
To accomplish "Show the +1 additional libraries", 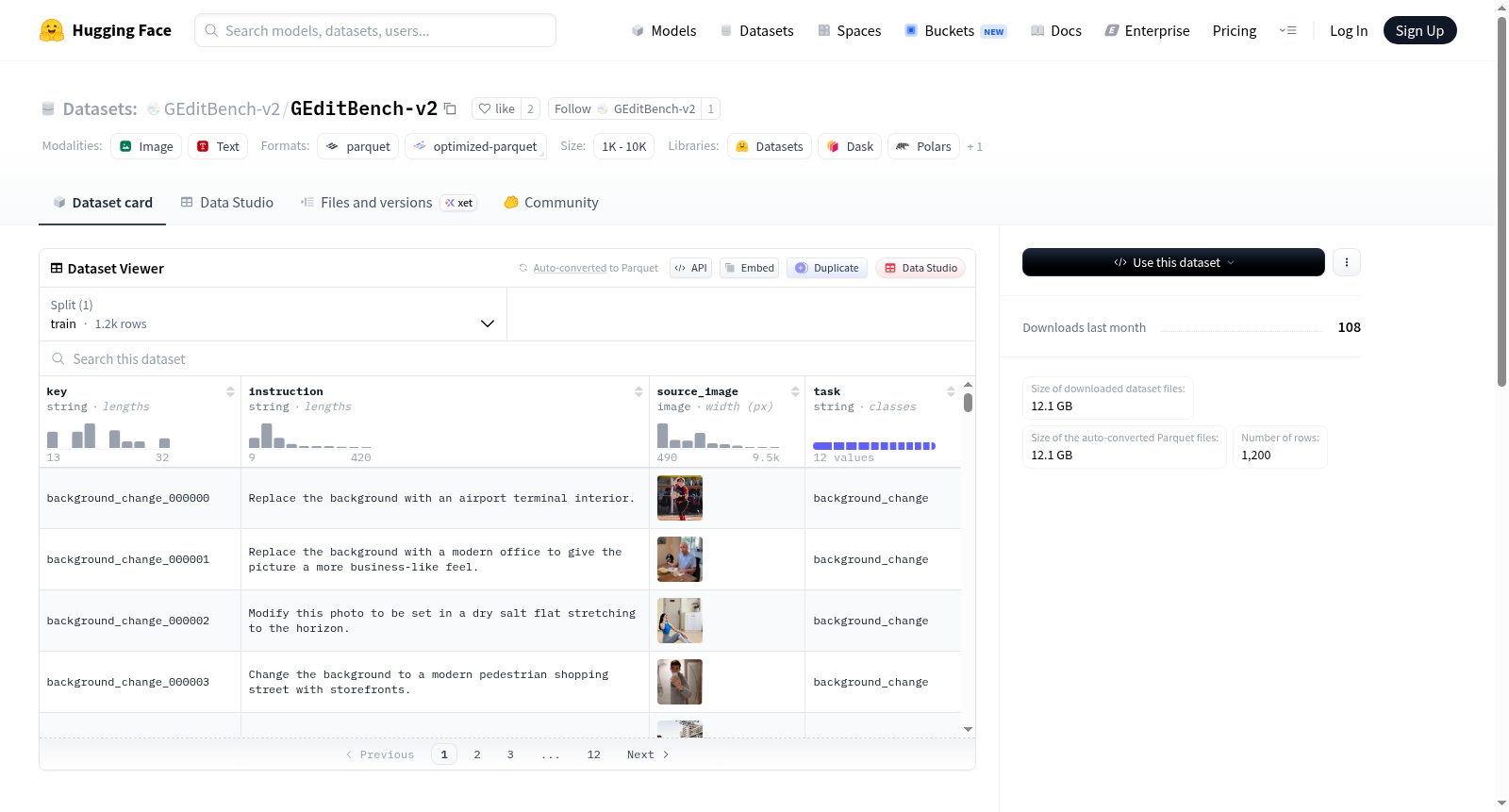I will tap(975, 146).
